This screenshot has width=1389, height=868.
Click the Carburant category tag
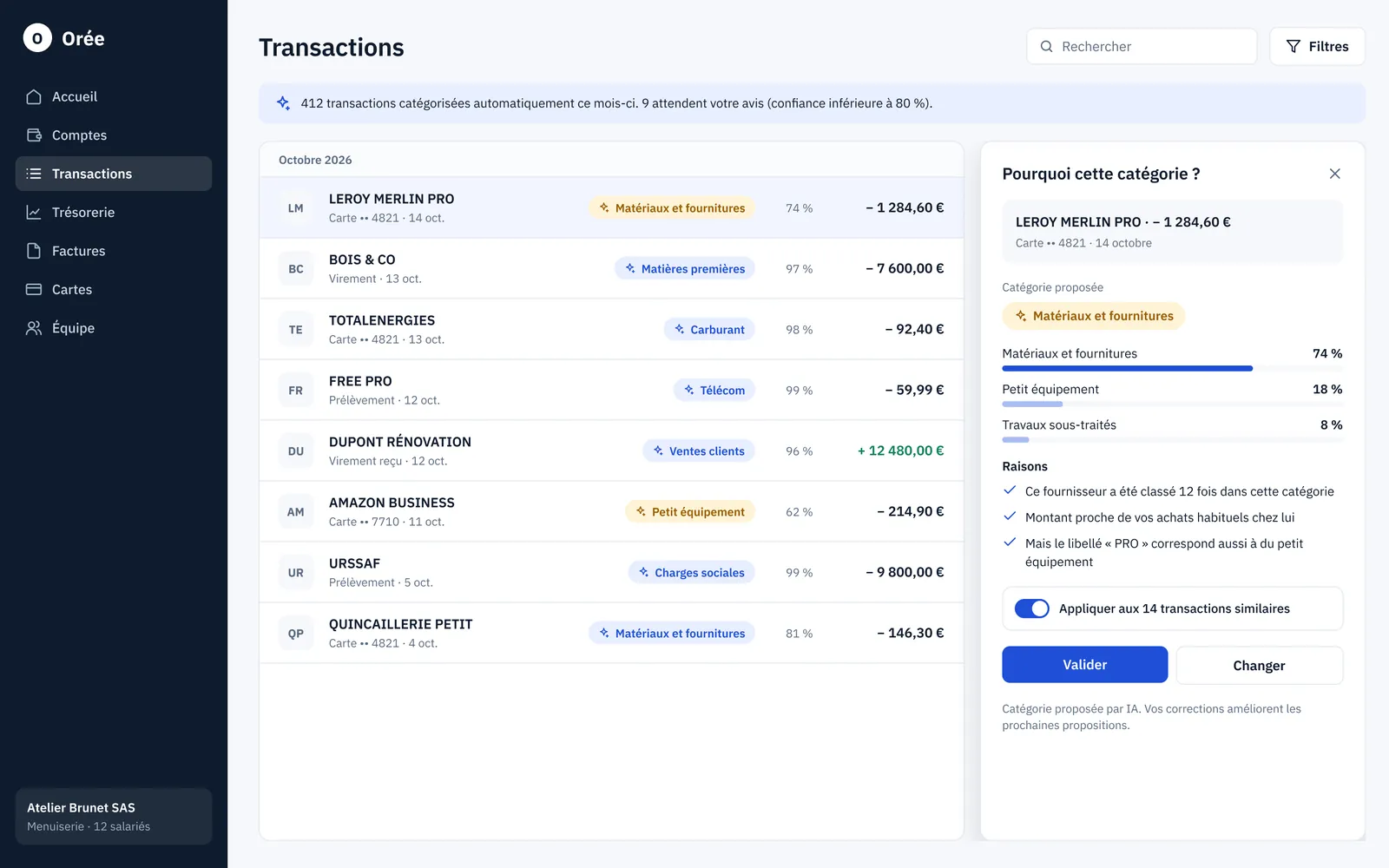coord(709,330)
